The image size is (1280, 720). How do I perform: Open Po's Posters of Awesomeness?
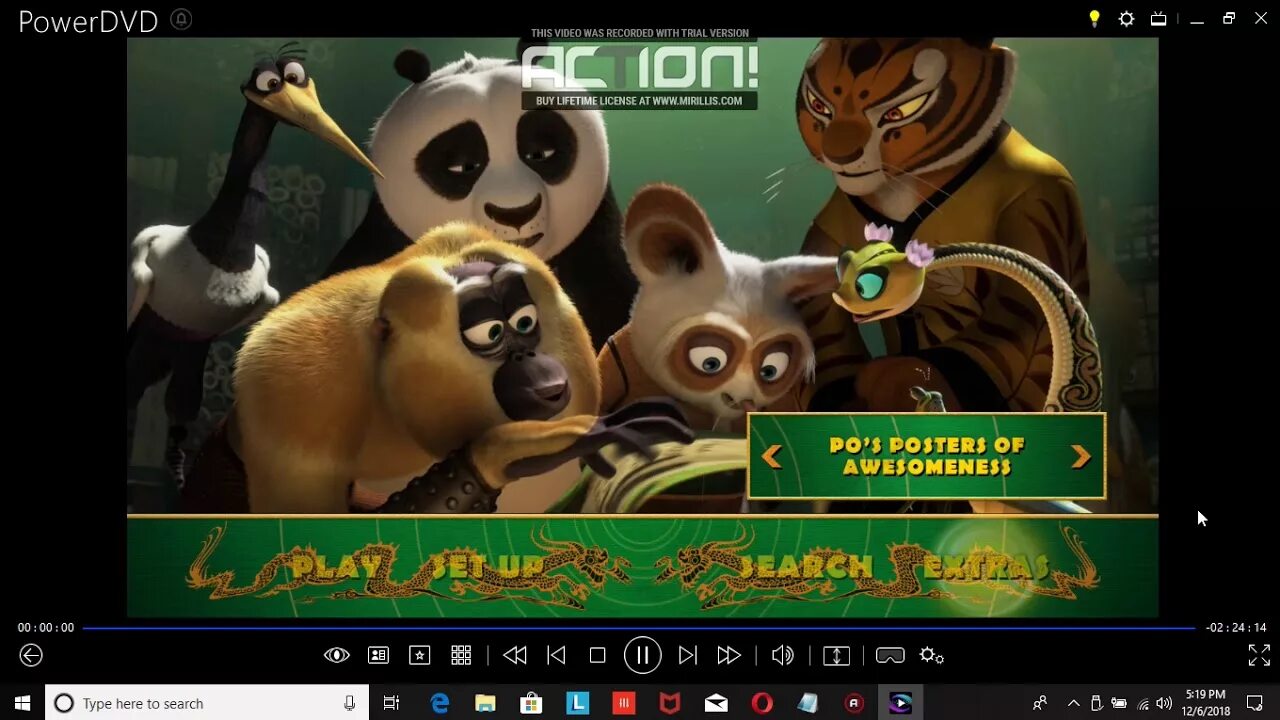pos(926,456)
